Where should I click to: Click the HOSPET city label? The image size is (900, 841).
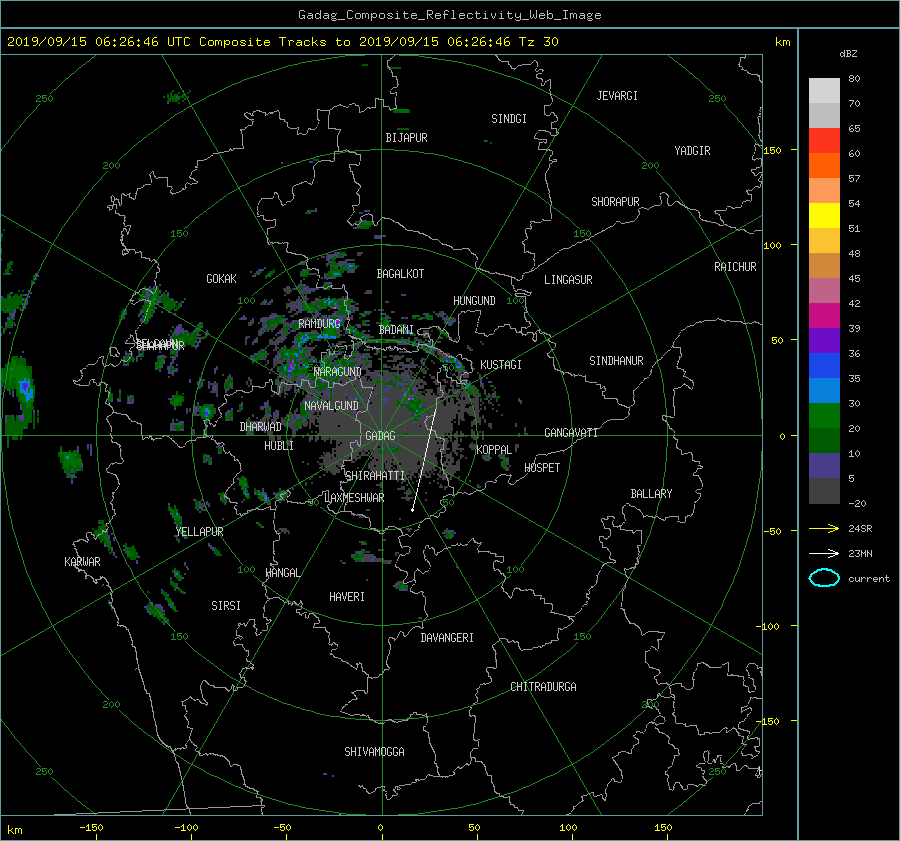tap(542, 468)
